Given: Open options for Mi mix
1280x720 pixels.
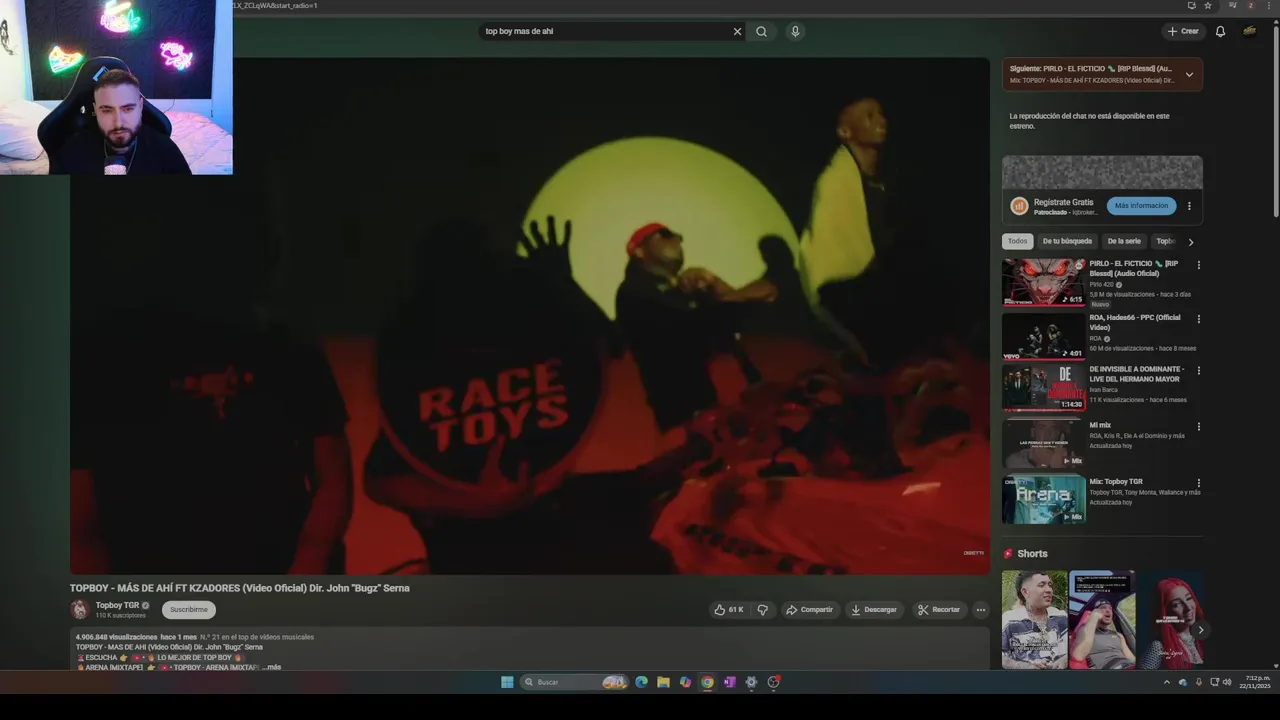Looking at the screenshot, I should (x=1199, y=427).
